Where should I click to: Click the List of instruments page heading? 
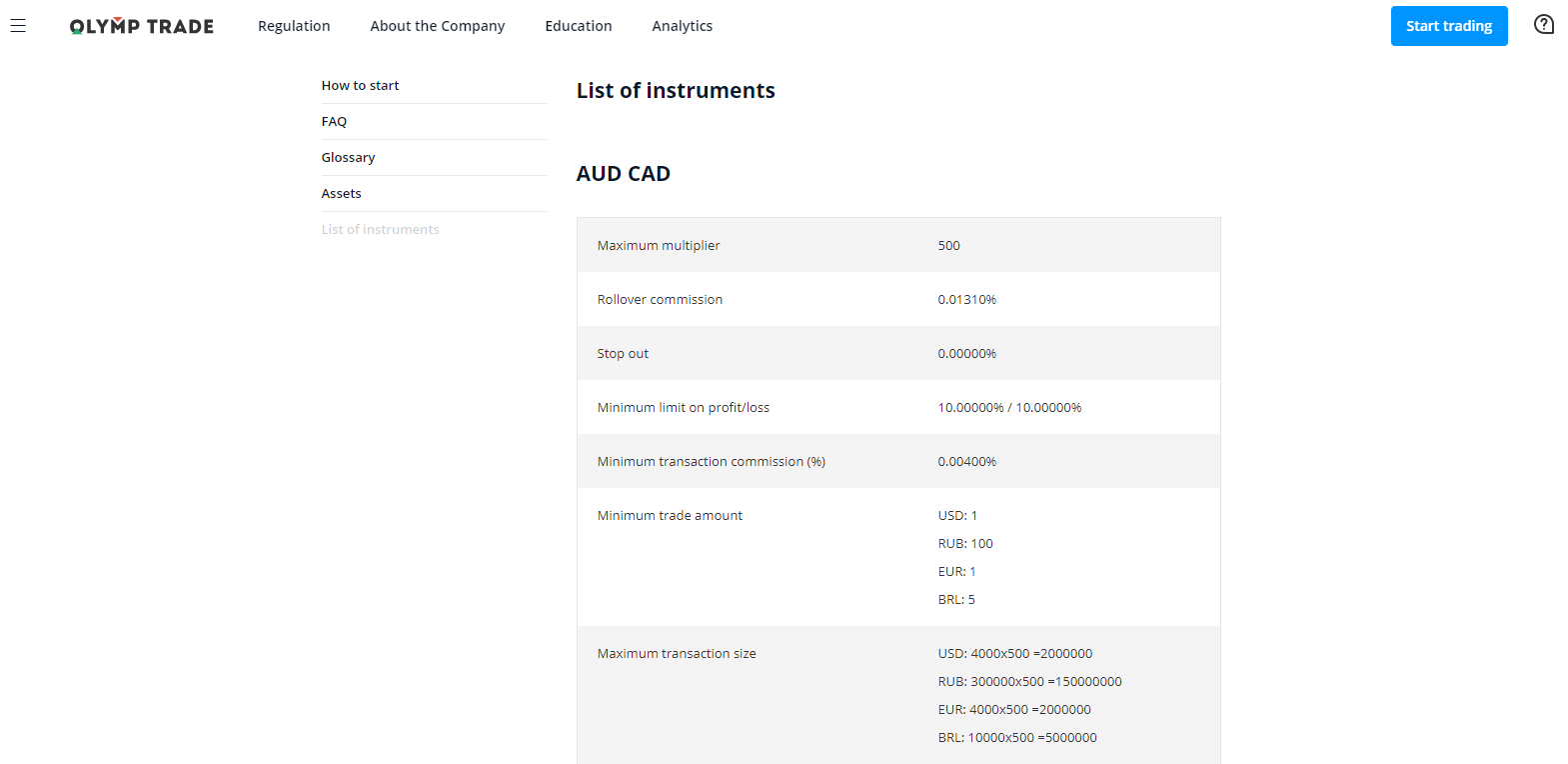coord(676,91)
